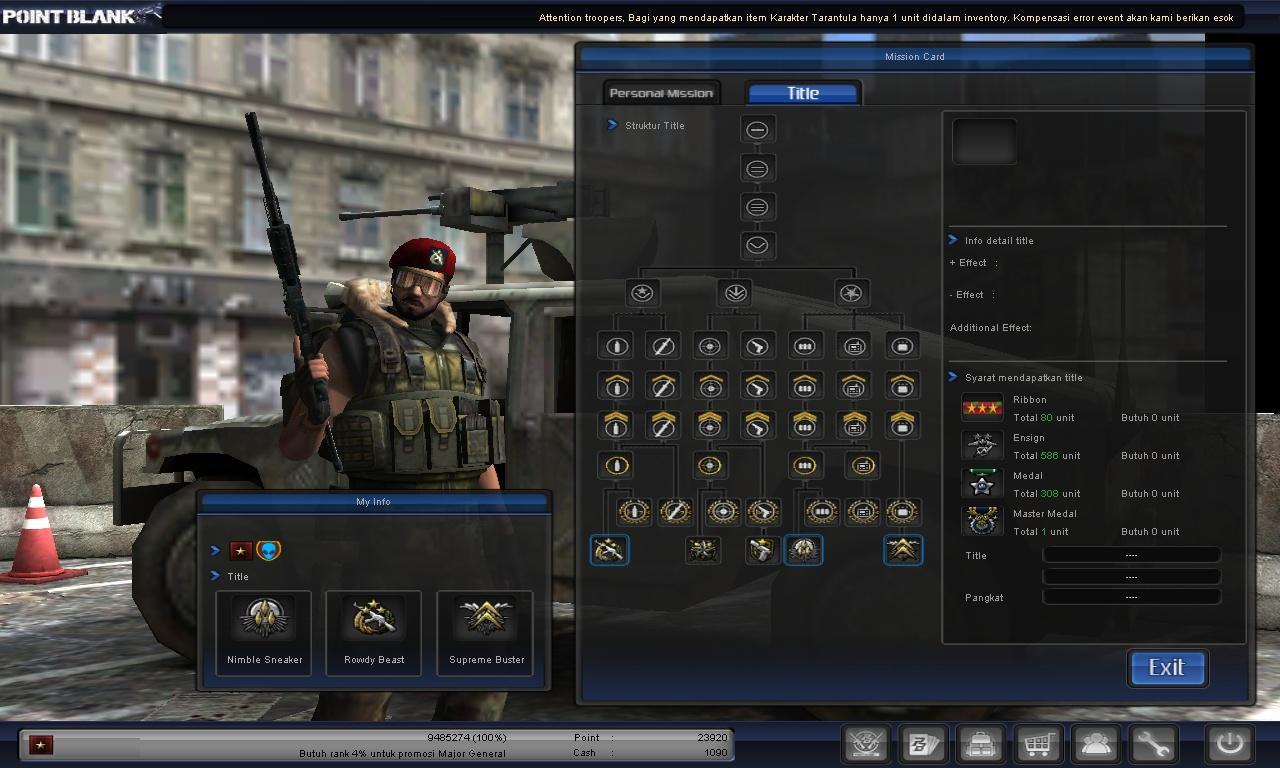Open the Inventory backpack icon

[982, 744]
